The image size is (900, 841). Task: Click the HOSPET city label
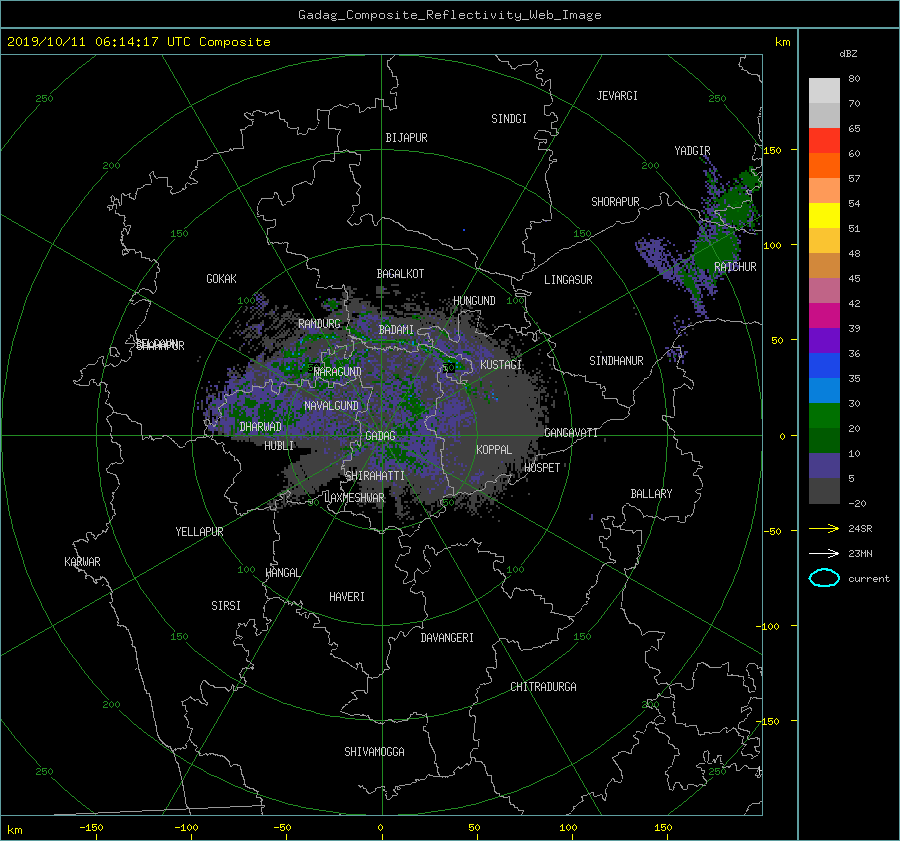click(542, 468)
